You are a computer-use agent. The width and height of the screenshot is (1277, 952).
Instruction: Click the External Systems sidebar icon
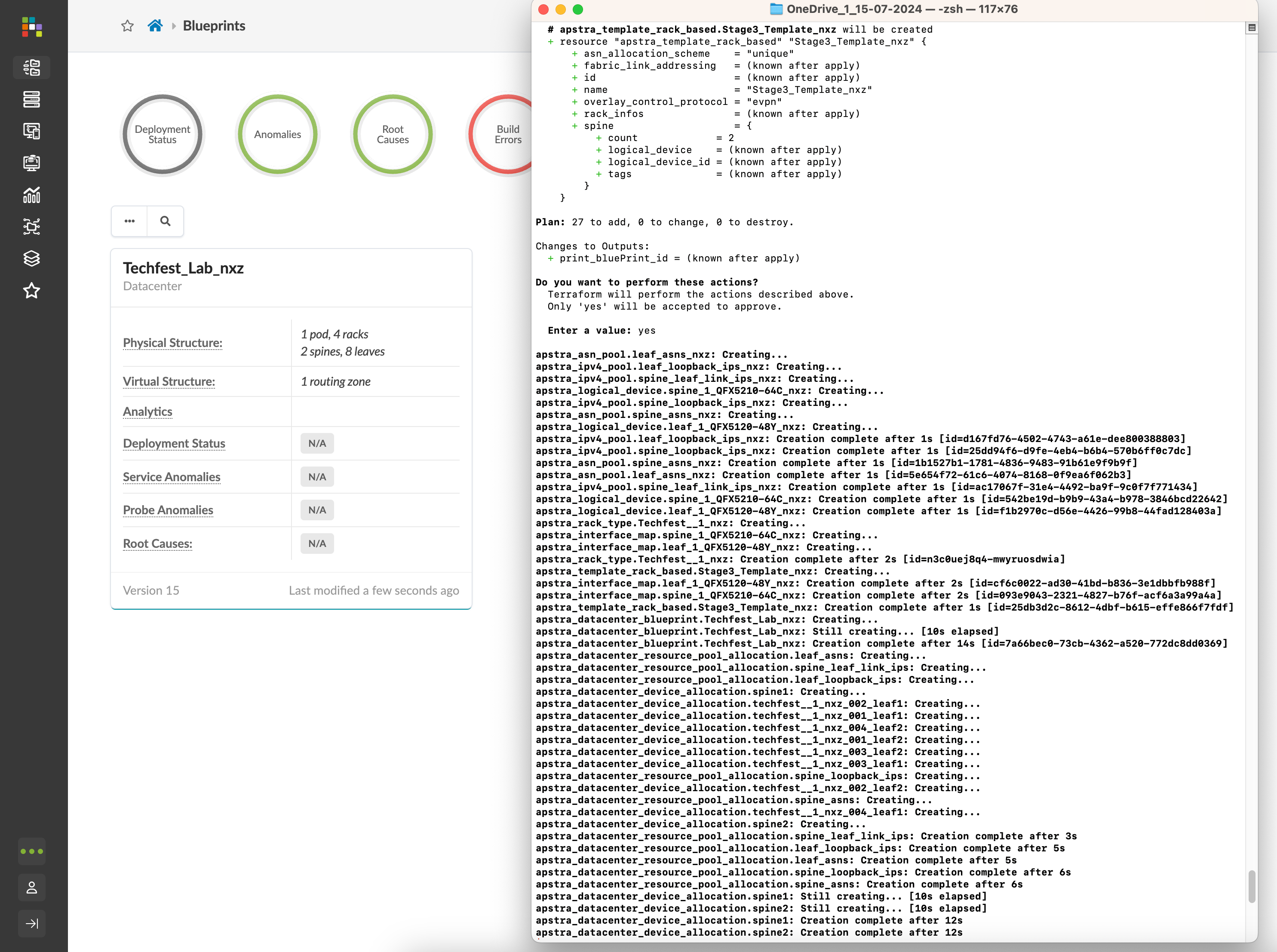pyautogui.click(x=32, y=227)
